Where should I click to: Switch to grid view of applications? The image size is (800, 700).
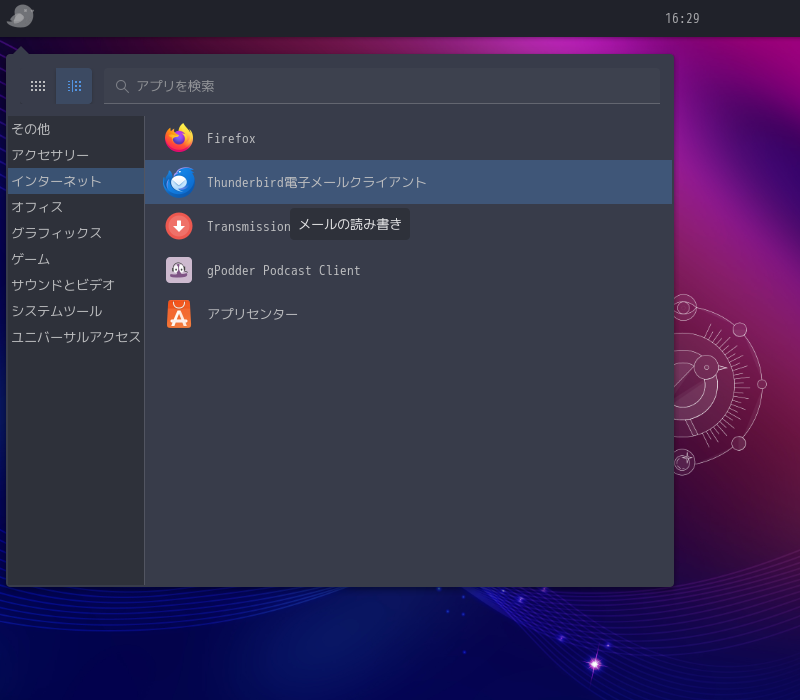pyautogui.click(x=38, y=86)
